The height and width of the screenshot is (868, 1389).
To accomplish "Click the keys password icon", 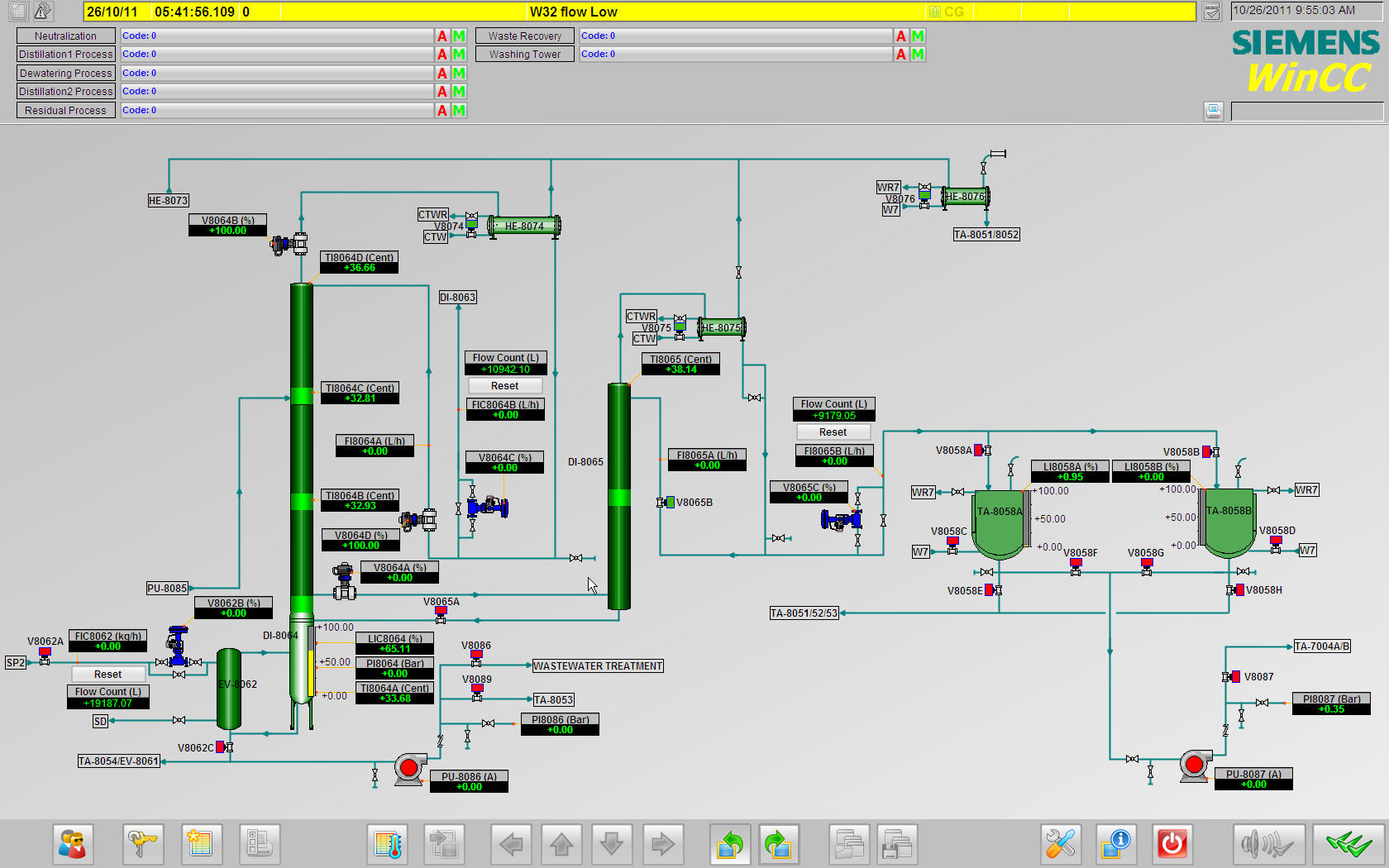I will click(x=142, y=844).
